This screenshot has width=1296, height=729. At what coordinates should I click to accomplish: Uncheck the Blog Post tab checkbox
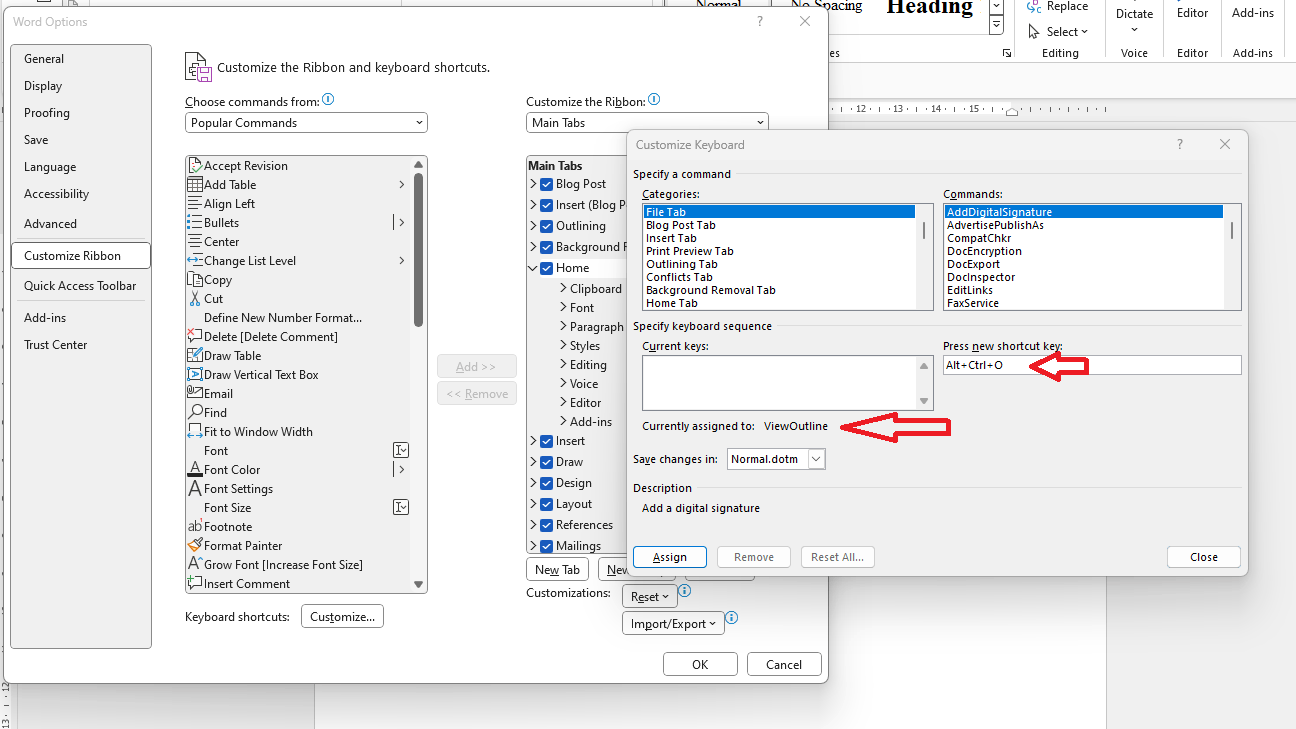[x=546, y=184]
